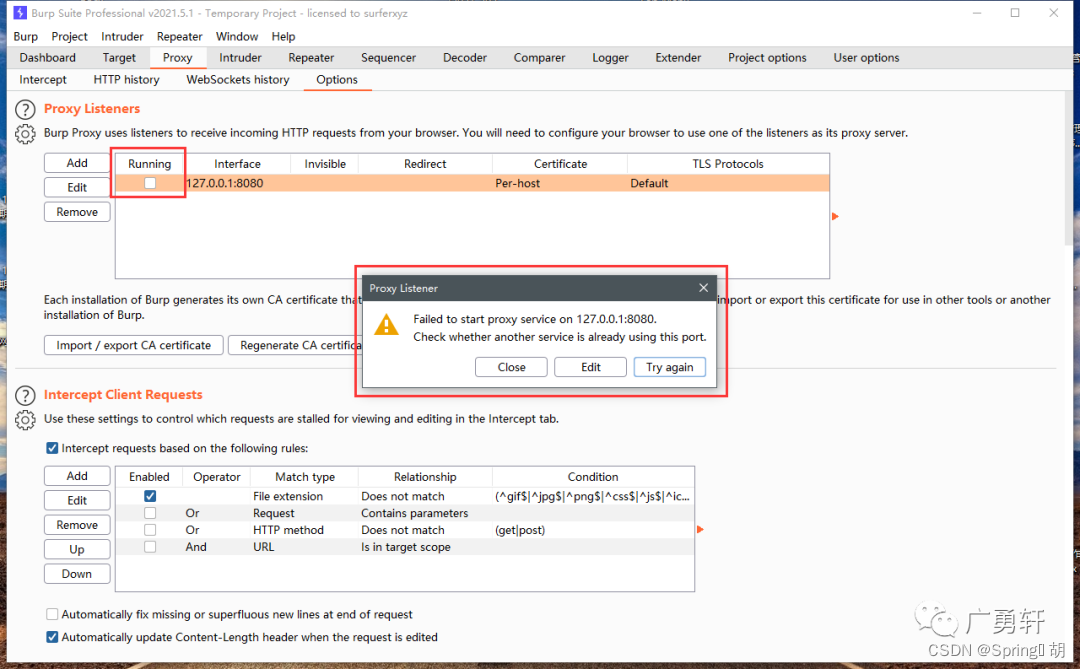This screenshot has width=1080, height=669.
Task: Enable automatically fix missing new lines option
Action: coord(52,614)
